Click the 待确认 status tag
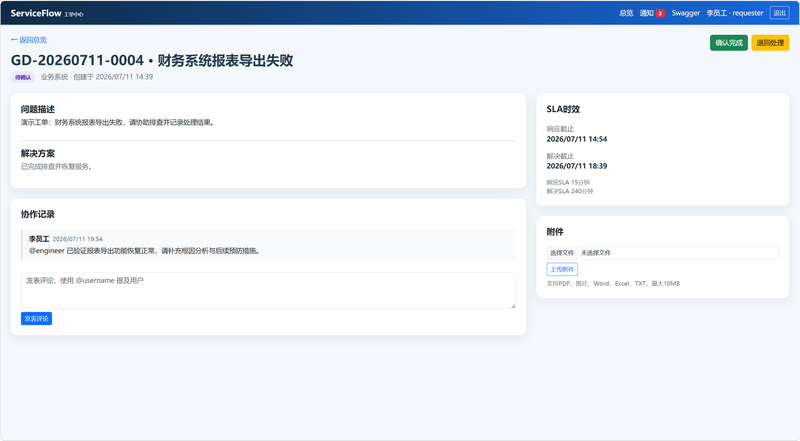 coord(23,77)
